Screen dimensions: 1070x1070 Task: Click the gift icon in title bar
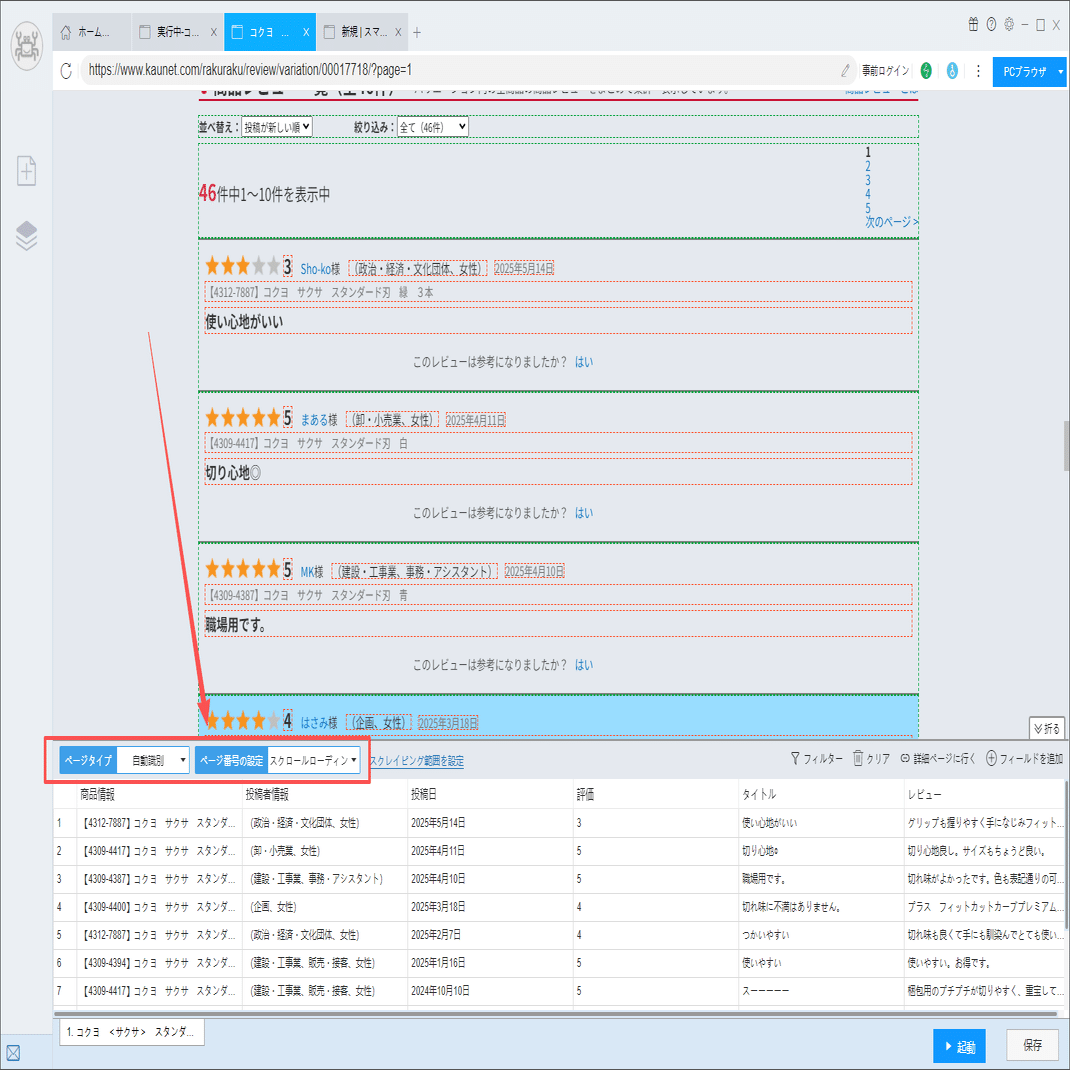tap(973, 25)
